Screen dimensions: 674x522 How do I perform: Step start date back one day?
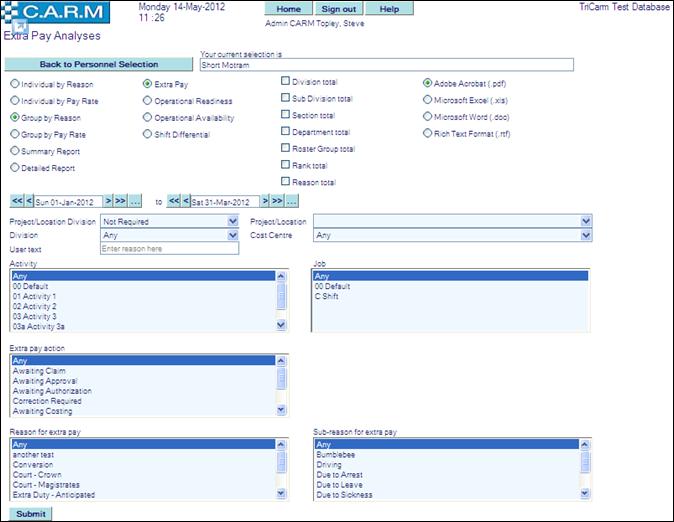[29, 201]
